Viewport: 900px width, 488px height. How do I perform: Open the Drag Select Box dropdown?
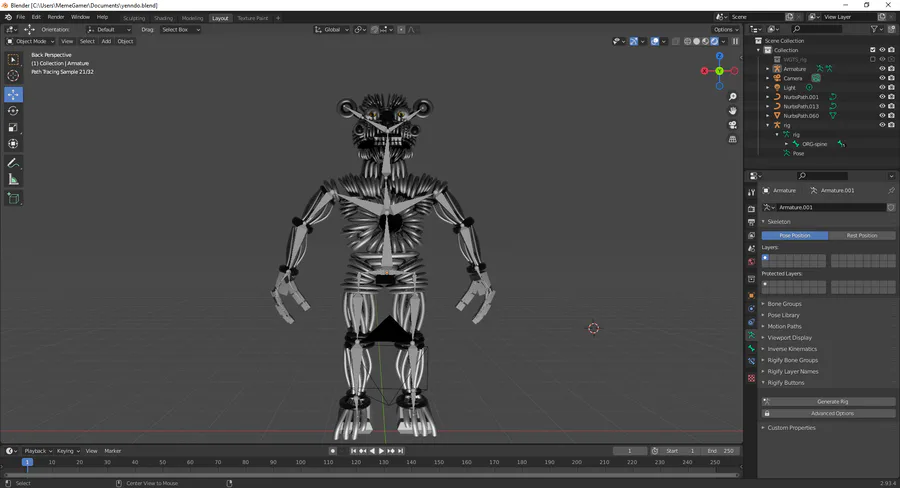(x=180, y=29)
